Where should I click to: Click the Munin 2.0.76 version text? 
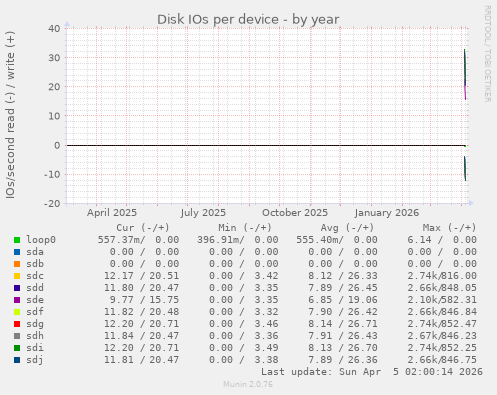[x=248, y=384]
